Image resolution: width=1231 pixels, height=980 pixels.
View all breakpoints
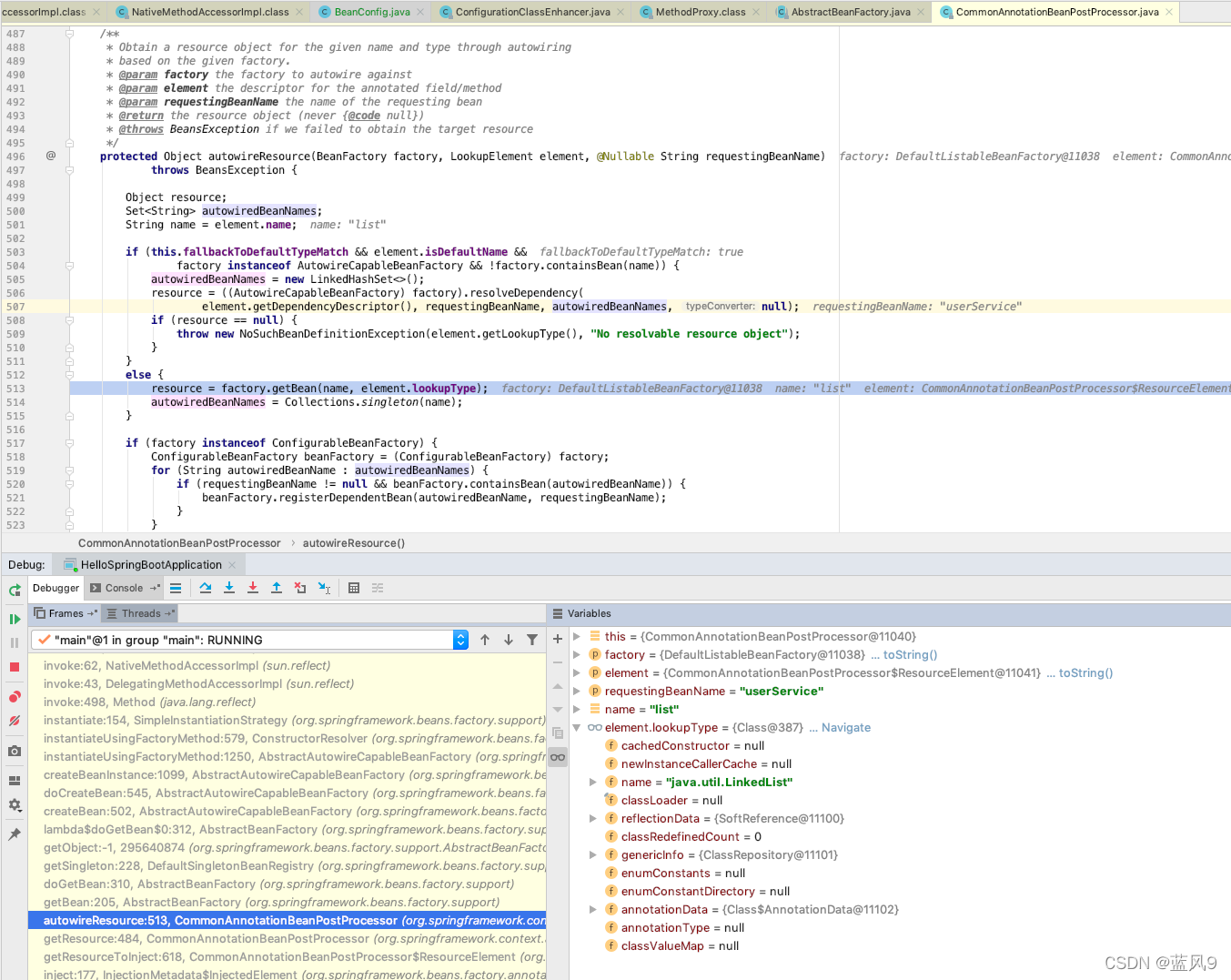(15, 697)
